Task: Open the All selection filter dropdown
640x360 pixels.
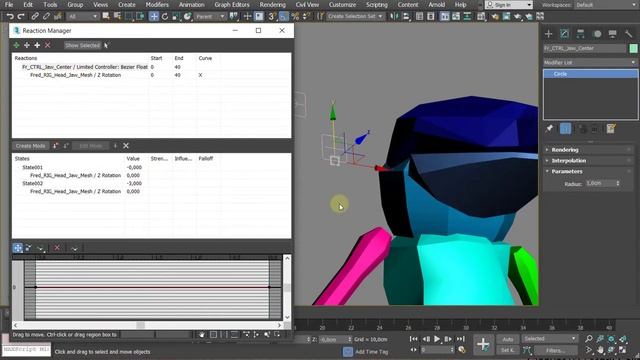Action: [x=83, y=16]
